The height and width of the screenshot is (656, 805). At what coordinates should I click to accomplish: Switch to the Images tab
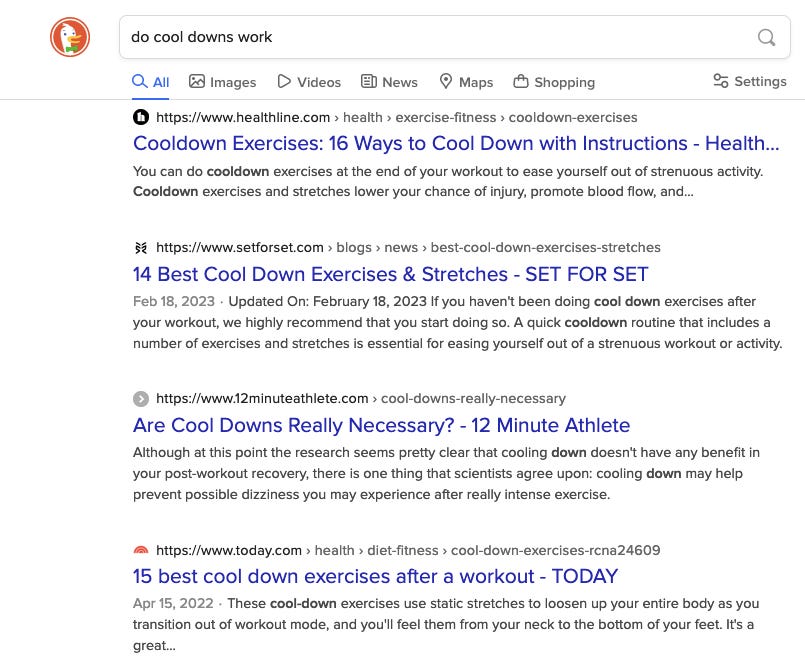(x=222, y=82)
